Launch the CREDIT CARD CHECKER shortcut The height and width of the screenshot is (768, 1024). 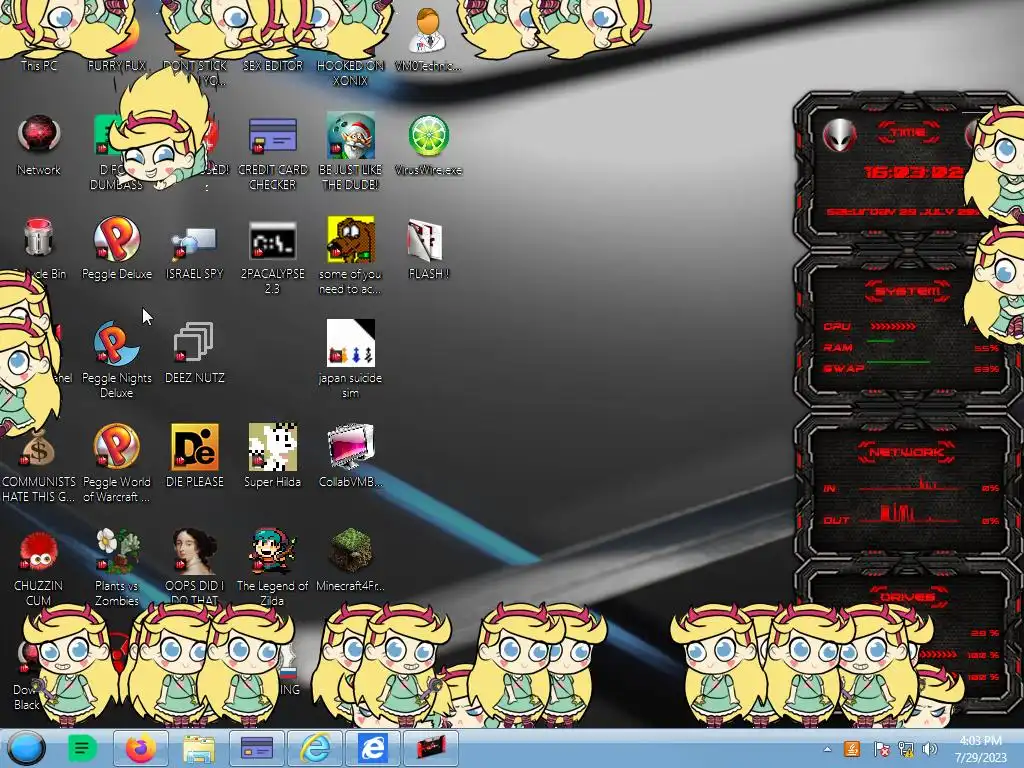click(272, 135)
